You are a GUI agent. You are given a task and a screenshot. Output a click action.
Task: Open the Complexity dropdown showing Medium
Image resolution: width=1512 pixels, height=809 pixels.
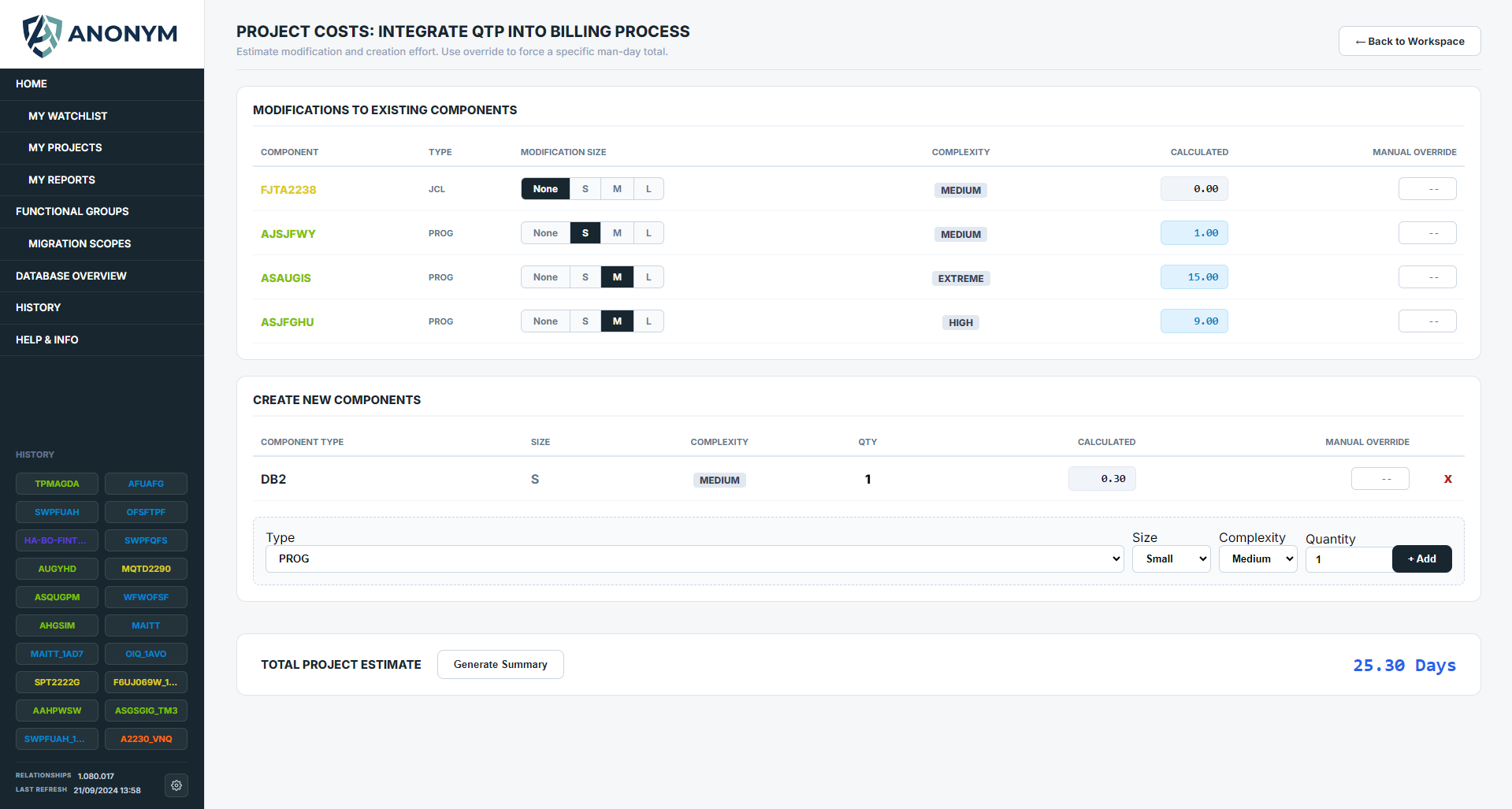[1258, 559]
